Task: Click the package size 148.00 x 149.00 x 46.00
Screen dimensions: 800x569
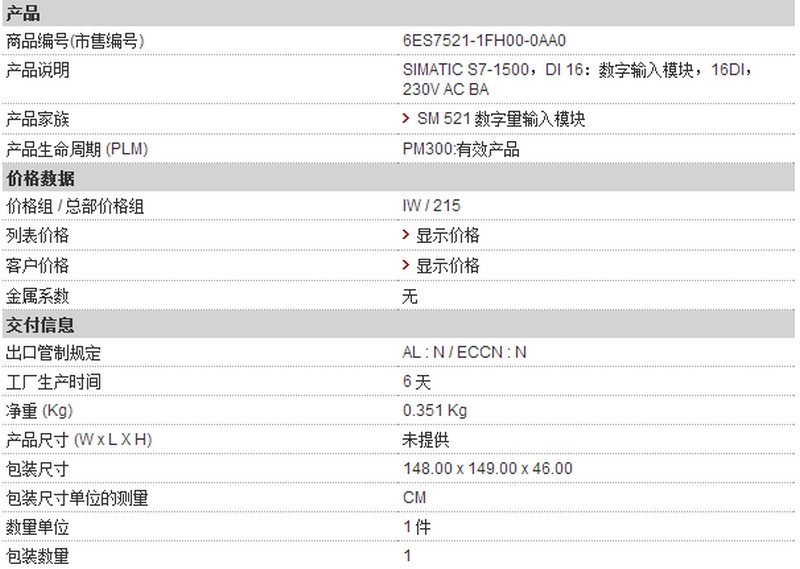Action: 487,468
